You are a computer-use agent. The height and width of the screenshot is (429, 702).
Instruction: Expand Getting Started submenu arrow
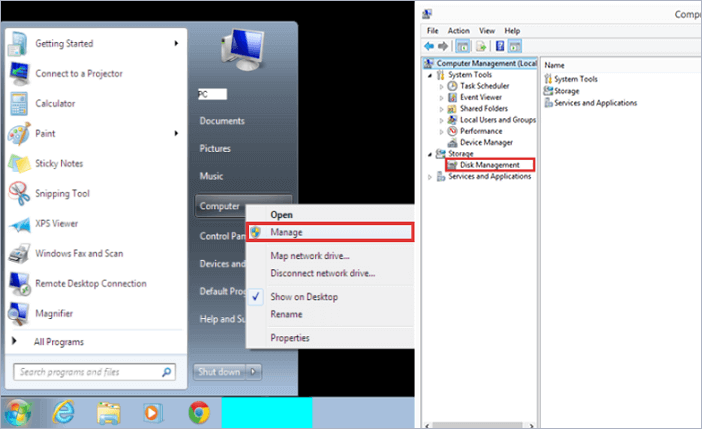tap(176, 43)
